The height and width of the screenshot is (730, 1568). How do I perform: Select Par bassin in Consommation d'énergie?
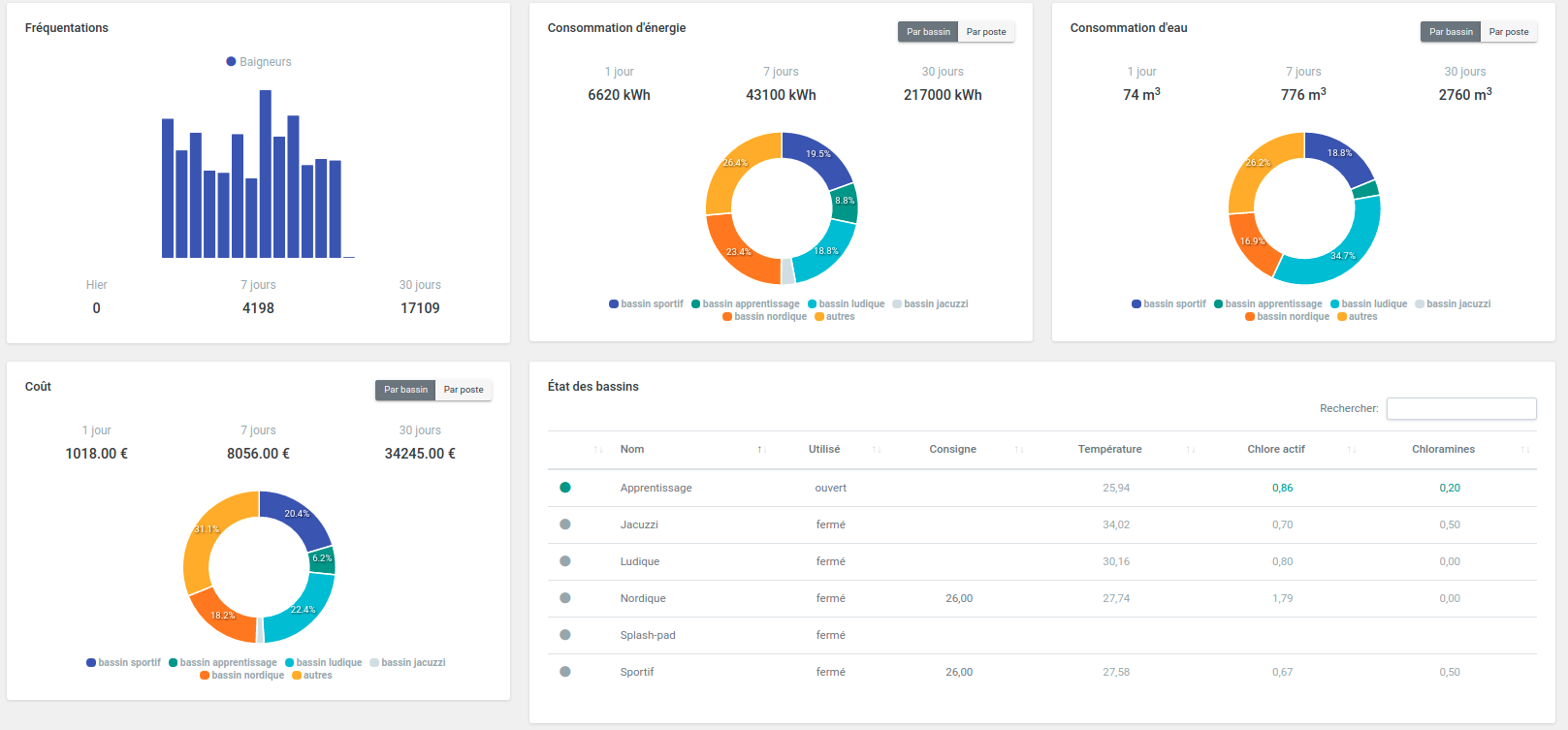pyautogui.click(x=928, y=32)
